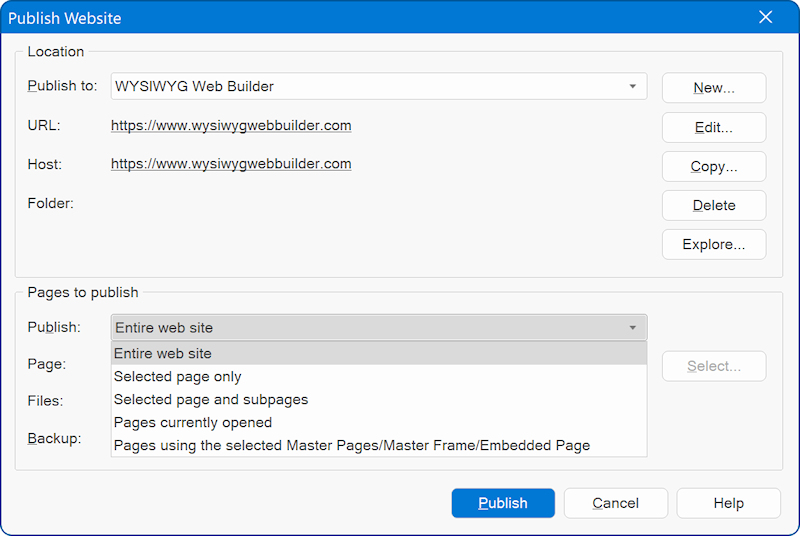Click the blue Publish button
Viewport: 800px width, 536px height.
(503, 503)
